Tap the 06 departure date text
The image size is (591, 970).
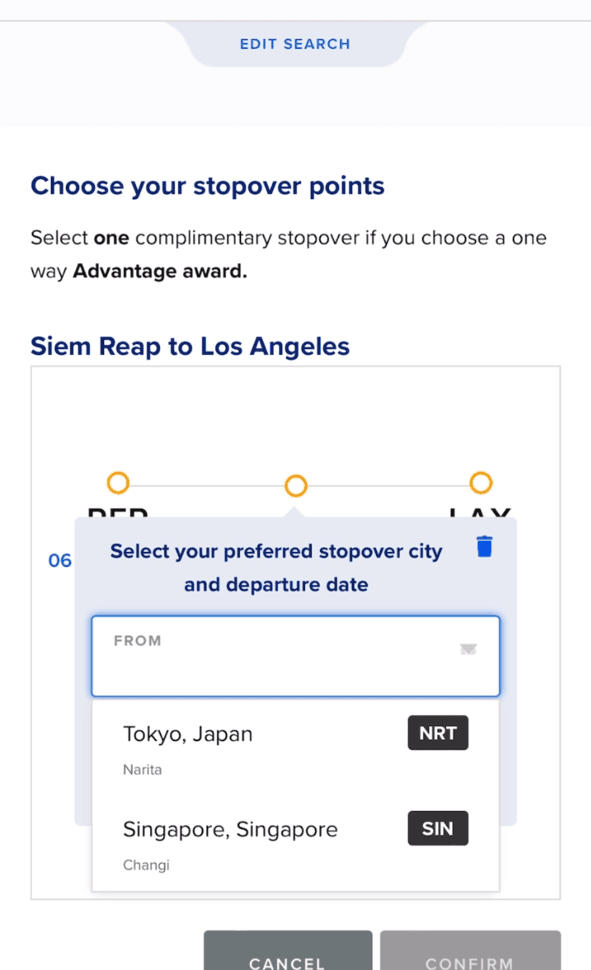(x=60, y=560)
